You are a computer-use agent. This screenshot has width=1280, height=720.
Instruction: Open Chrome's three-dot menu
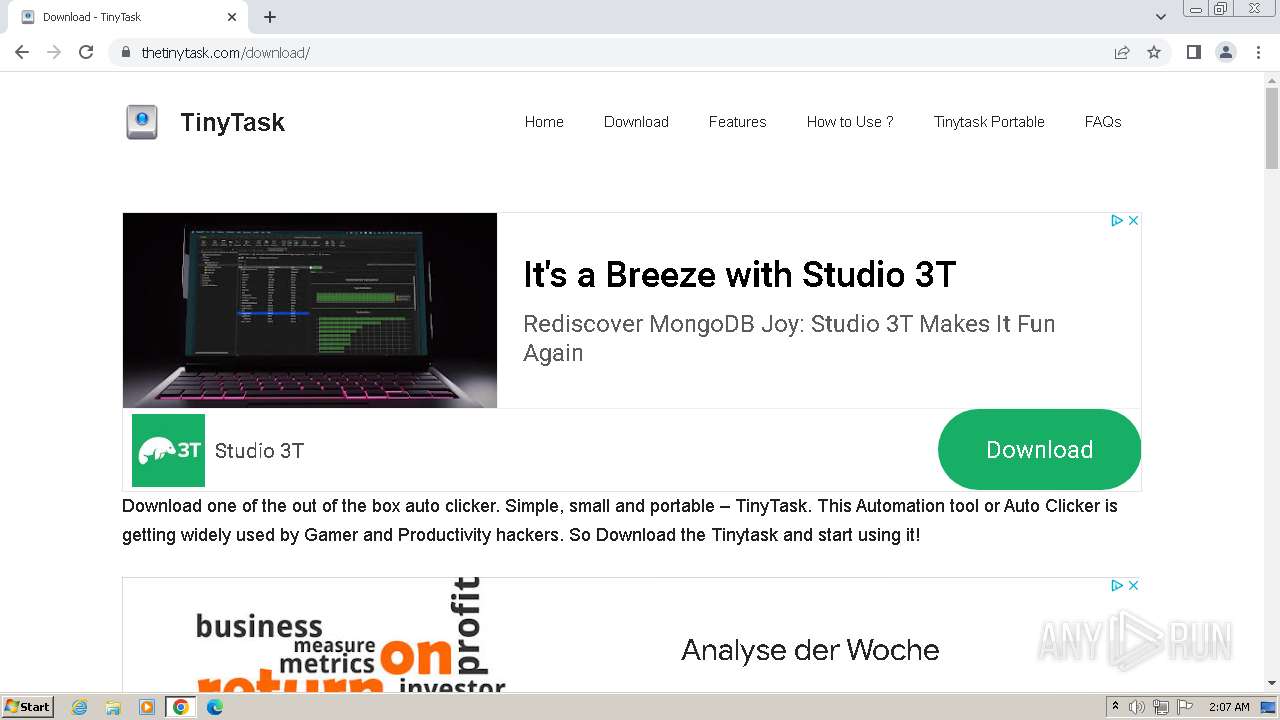pos(1258,52)
